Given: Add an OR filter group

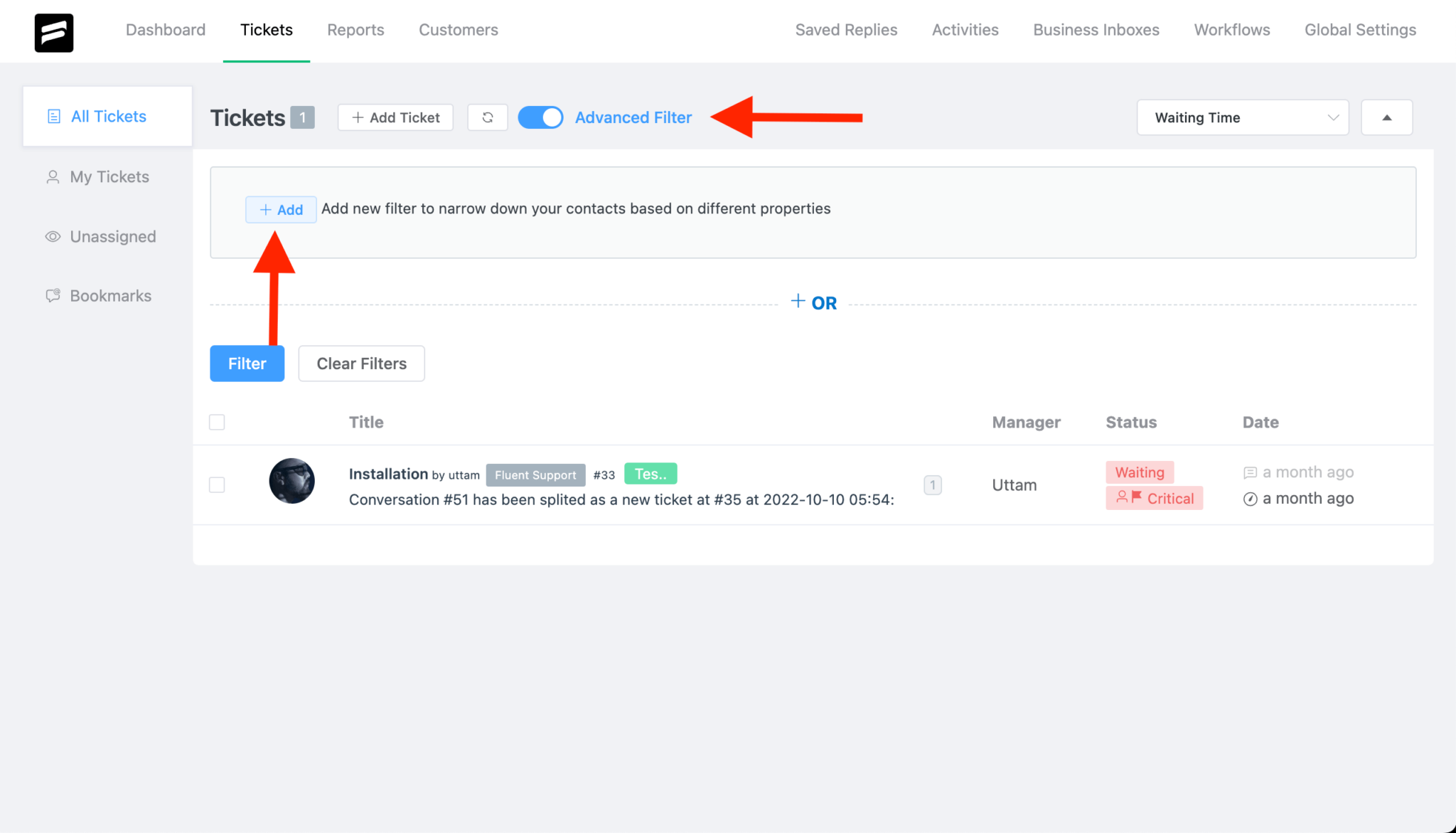Looking at the screenshot, I should coord(814,303).
